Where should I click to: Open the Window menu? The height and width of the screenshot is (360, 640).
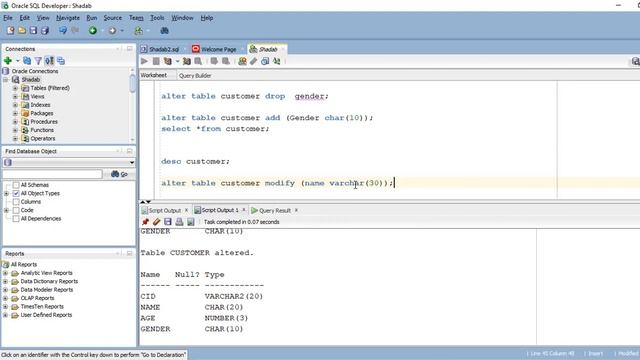click(x=182, y=18)
